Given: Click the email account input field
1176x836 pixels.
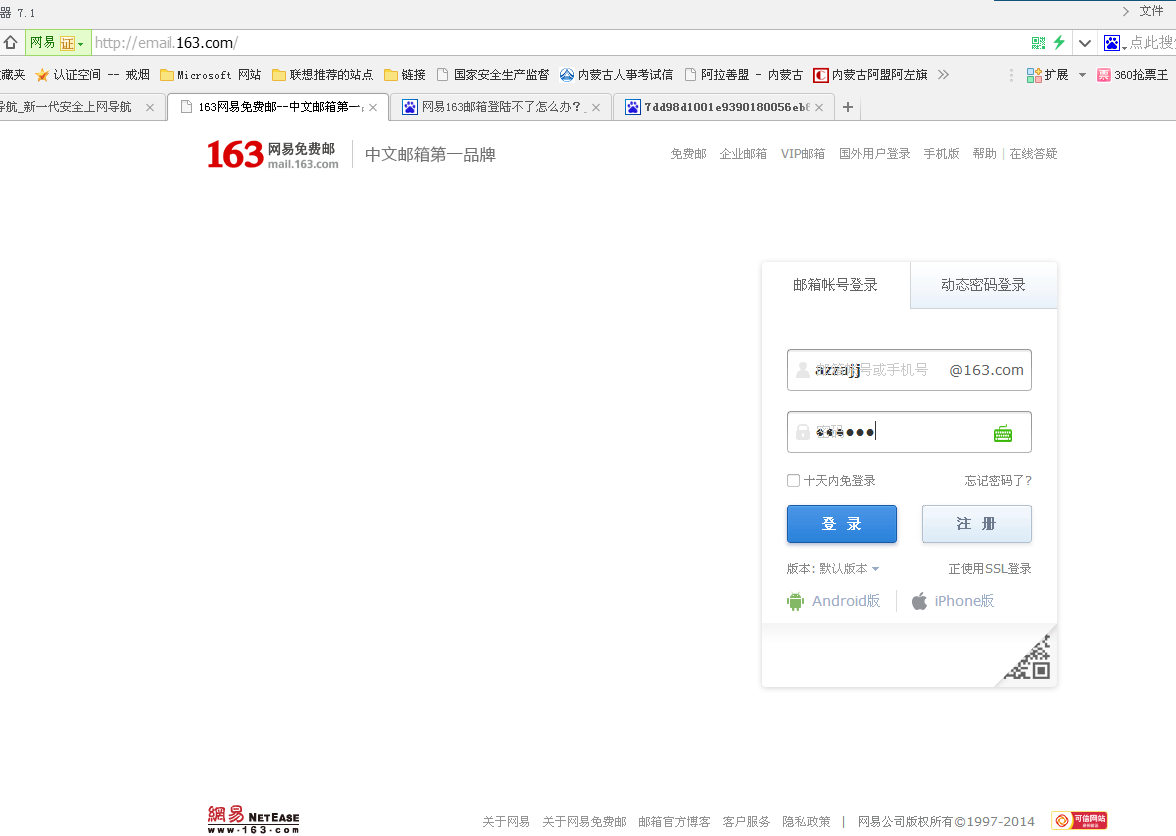Looking at the screenshot, I should coord(909,370).
